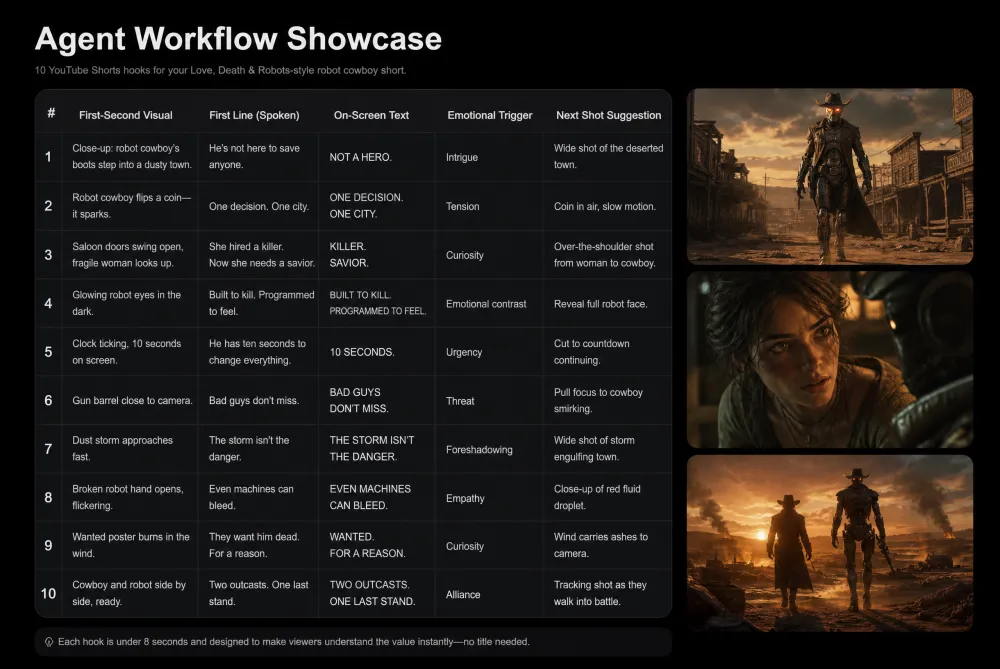Screen dimensions: 1000x669
Task: Open the woman close-up portrait thumbnail
Action: (x=830, y=360)
